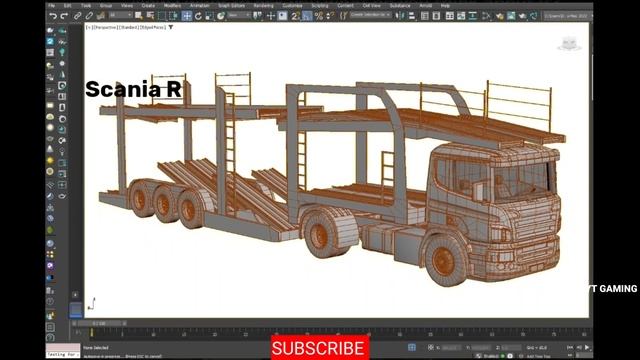640x360 pixels.
Task: Open the Rendered Frame Window
Action: pos(511,16)
